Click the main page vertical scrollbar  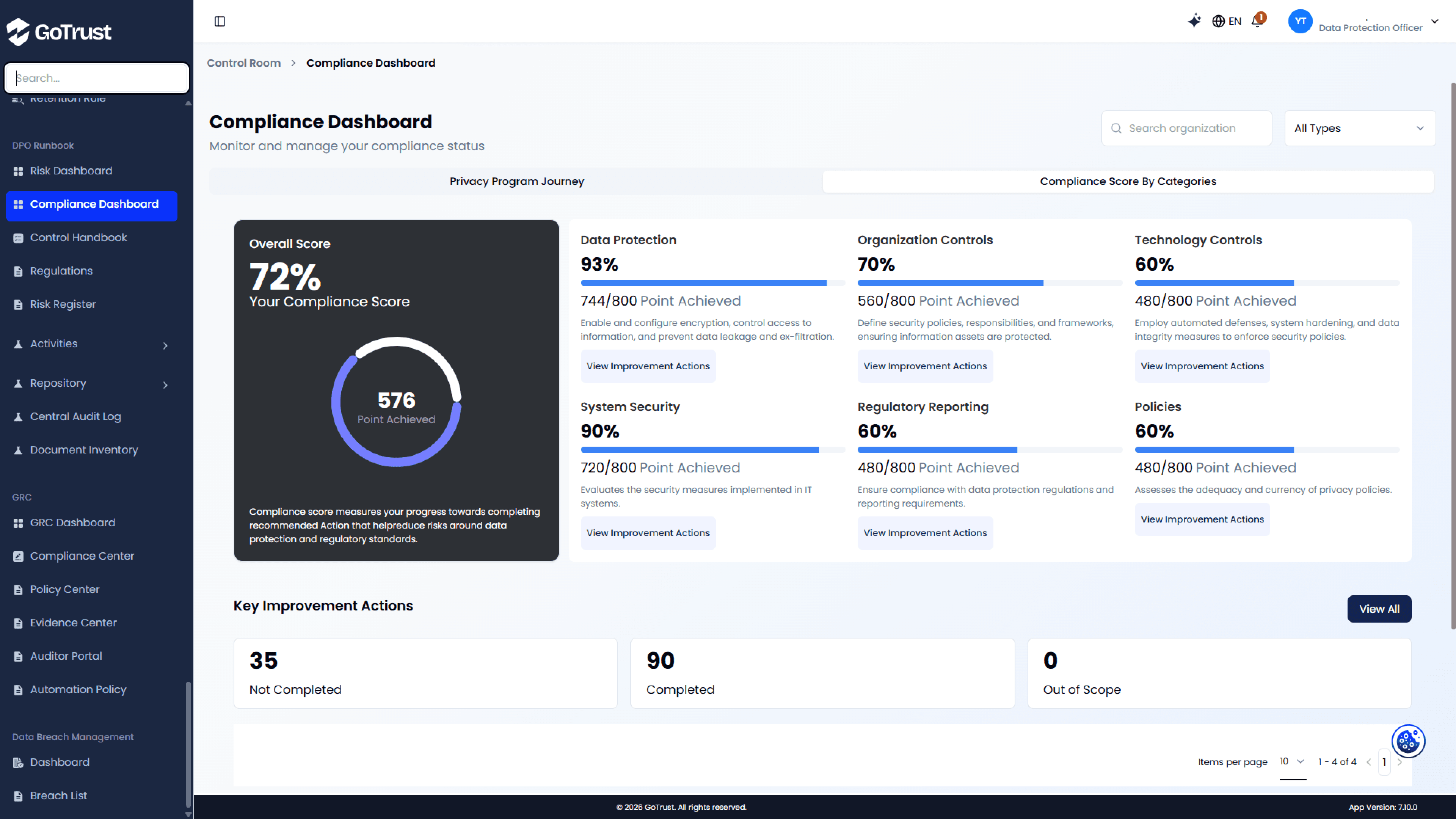click(1453, 356)
